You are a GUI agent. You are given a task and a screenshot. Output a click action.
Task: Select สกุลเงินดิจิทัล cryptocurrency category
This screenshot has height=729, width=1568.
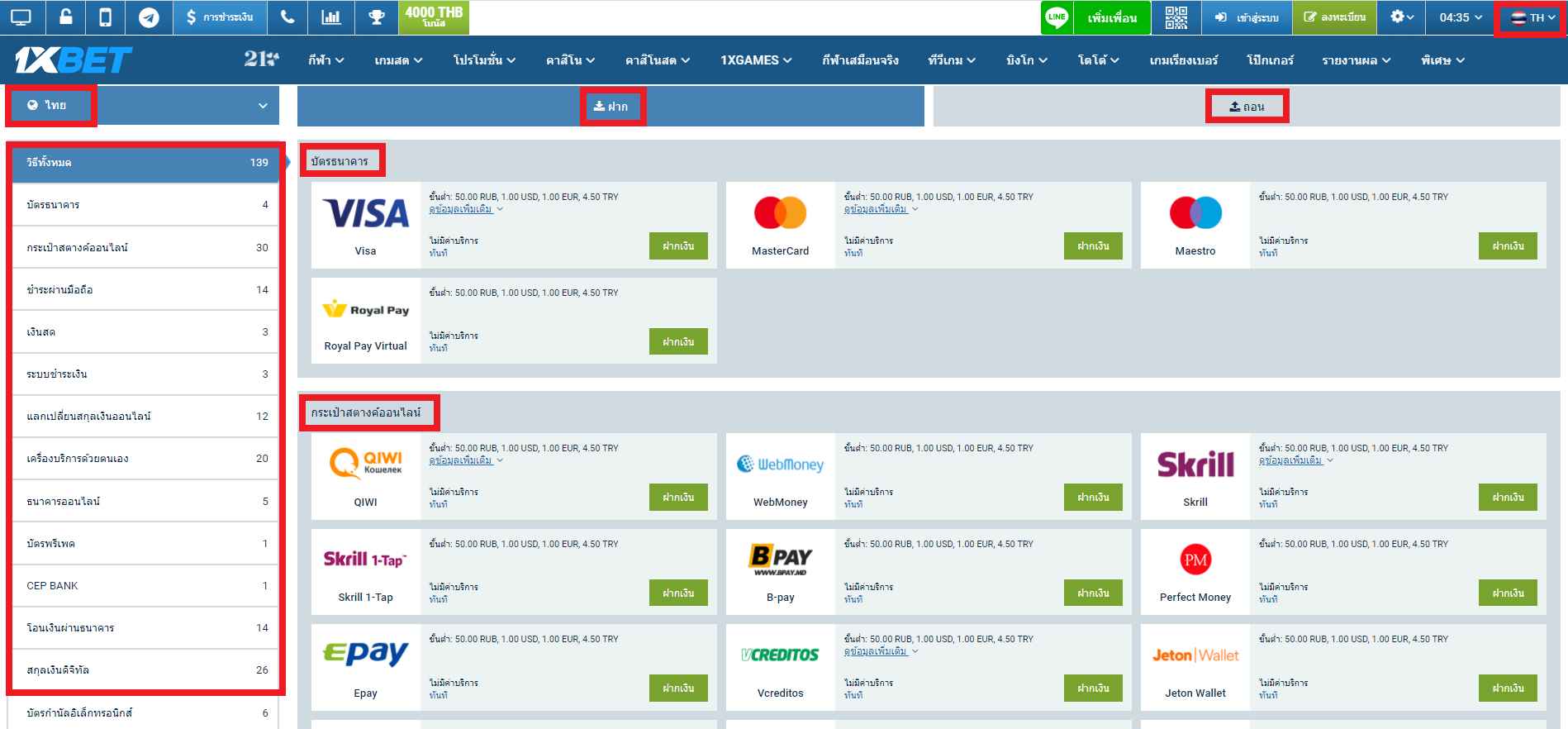coord(147,670)
